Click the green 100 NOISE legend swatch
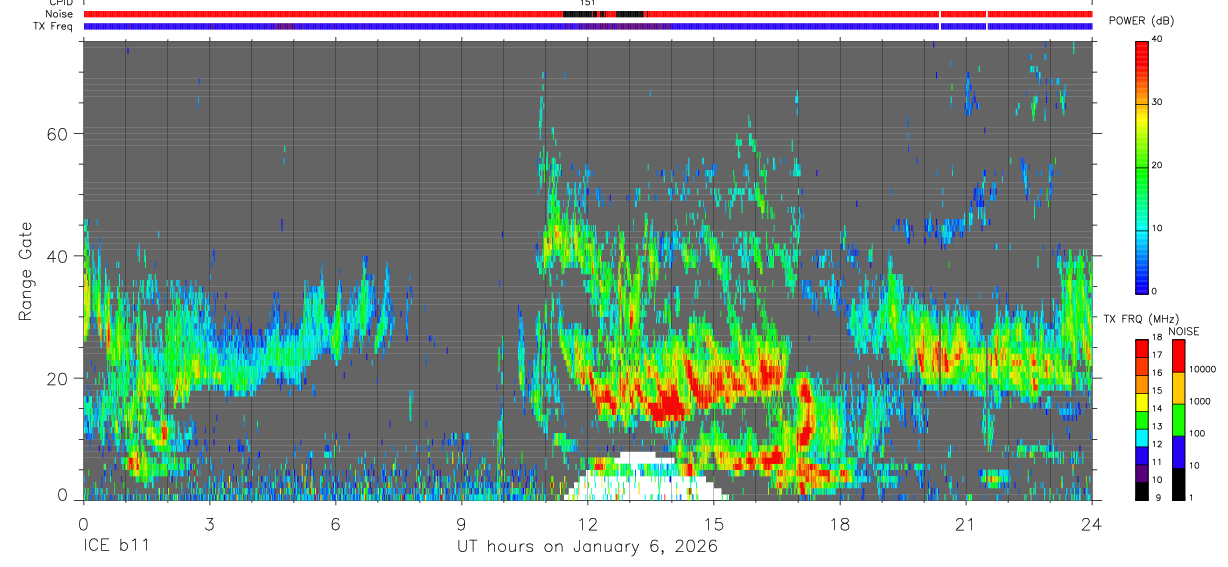The height and width of the screenshot is (567, 1228). (x=1178, y=421)
